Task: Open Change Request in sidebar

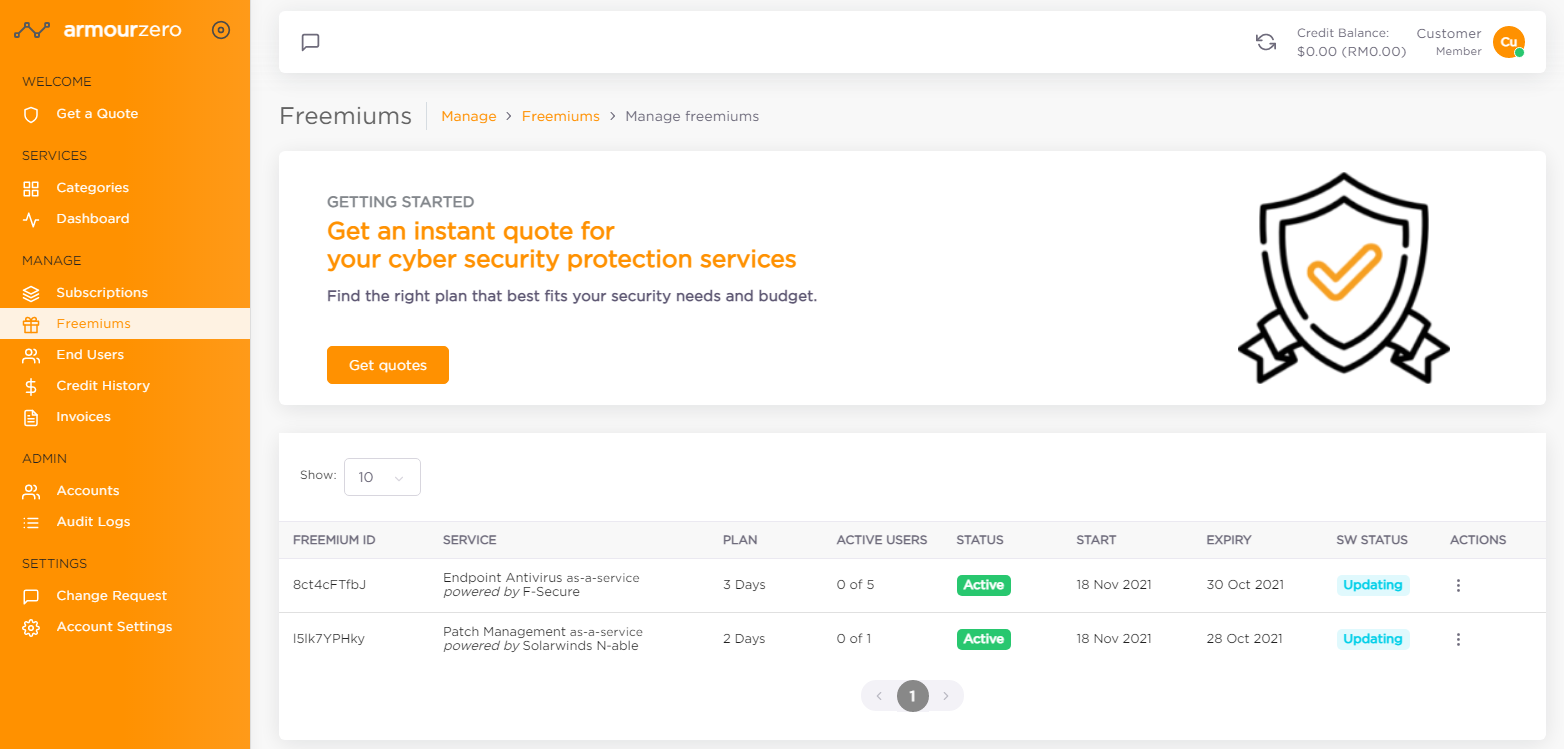Action: (125, 596)
